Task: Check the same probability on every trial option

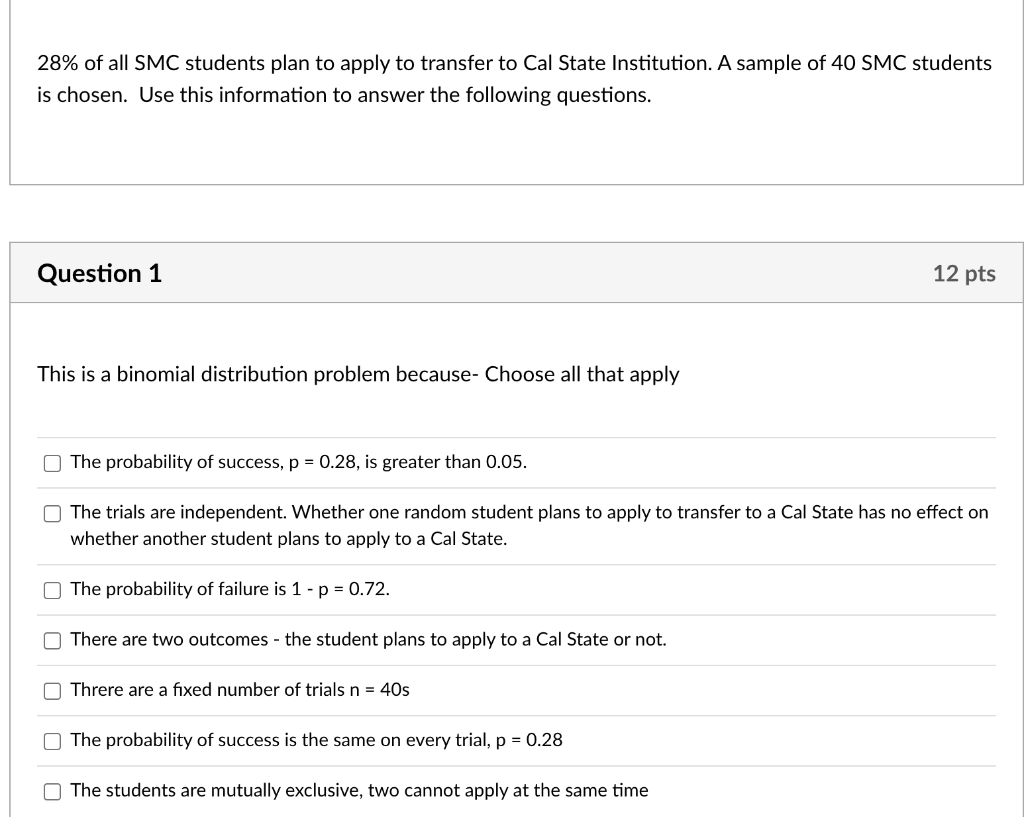Action: [x=52, y=740]
